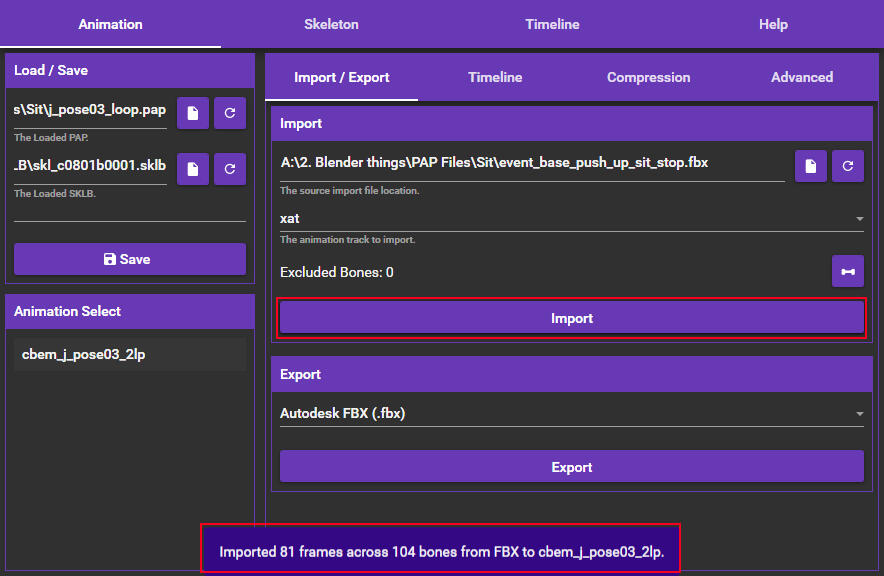Open the Advanced sub-tab
This screenshot has width=884, height=576.
pos(802,77)
